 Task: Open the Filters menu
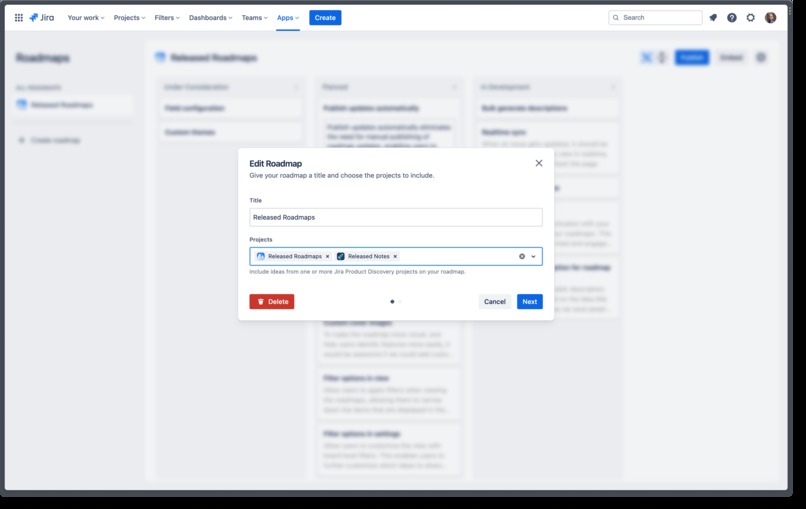(167, 17)
